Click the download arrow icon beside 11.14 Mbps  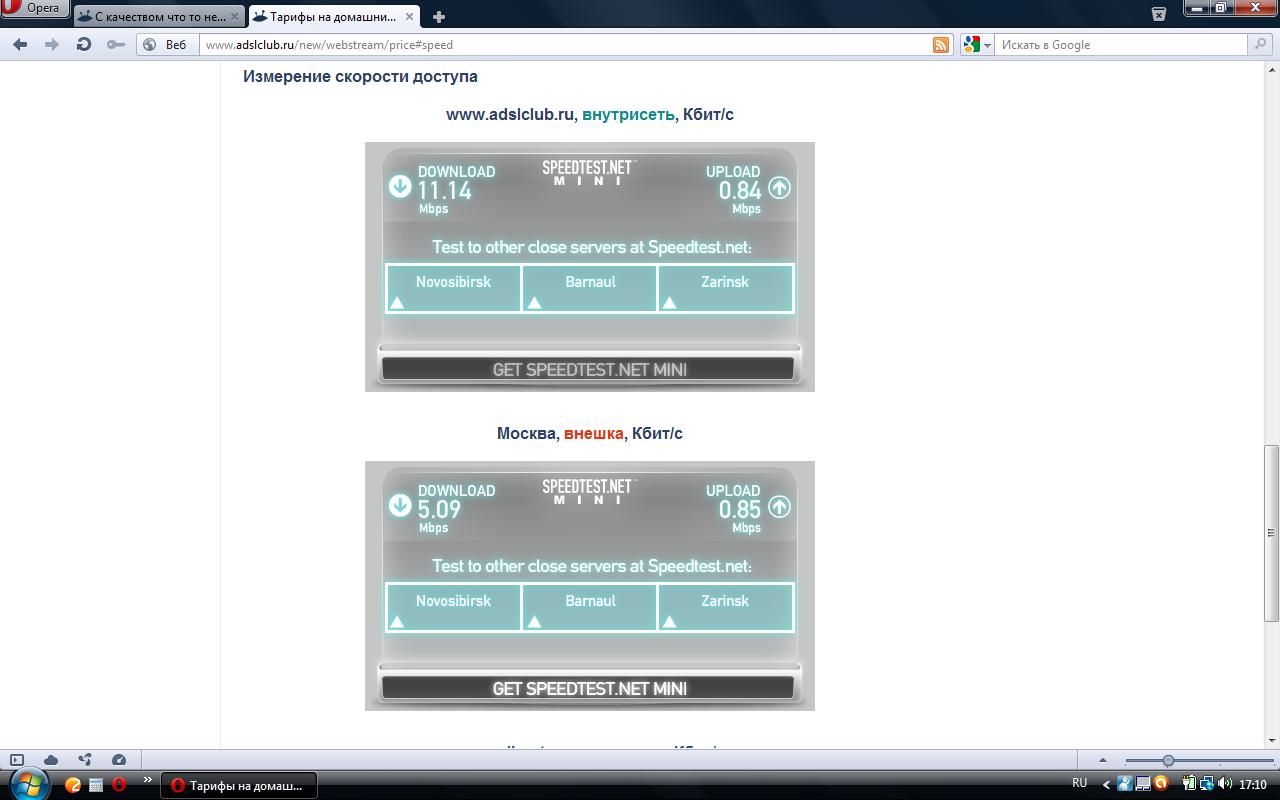pos(400,186)
